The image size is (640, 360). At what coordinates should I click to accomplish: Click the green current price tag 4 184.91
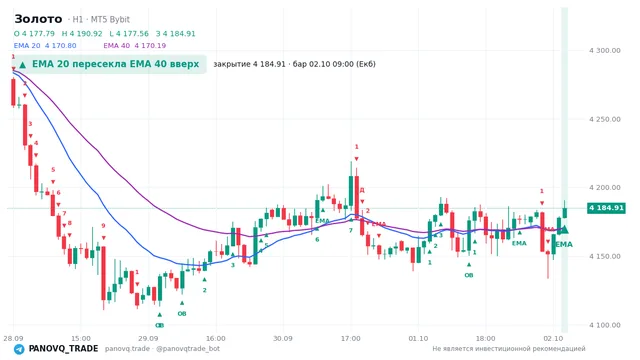[606, 208]
